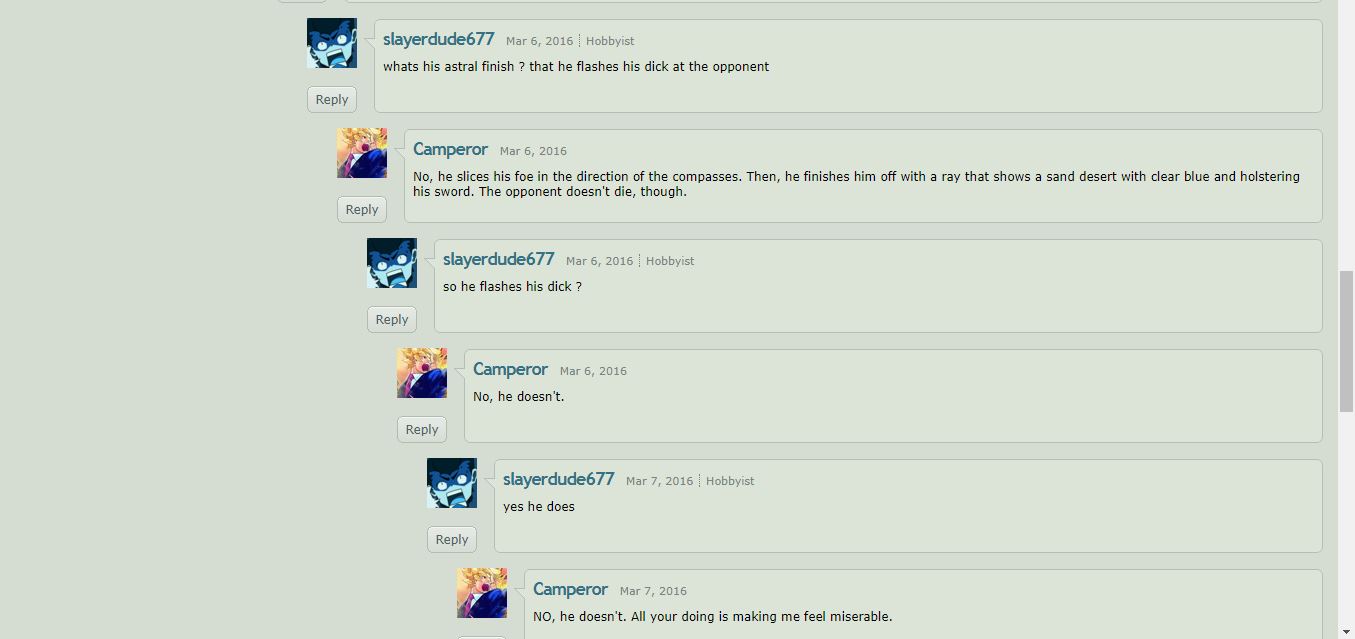Reply to slayerdude677's astral finish comment
The width and height of the screenshot is (1355, 639).
[x=332, y=99]
